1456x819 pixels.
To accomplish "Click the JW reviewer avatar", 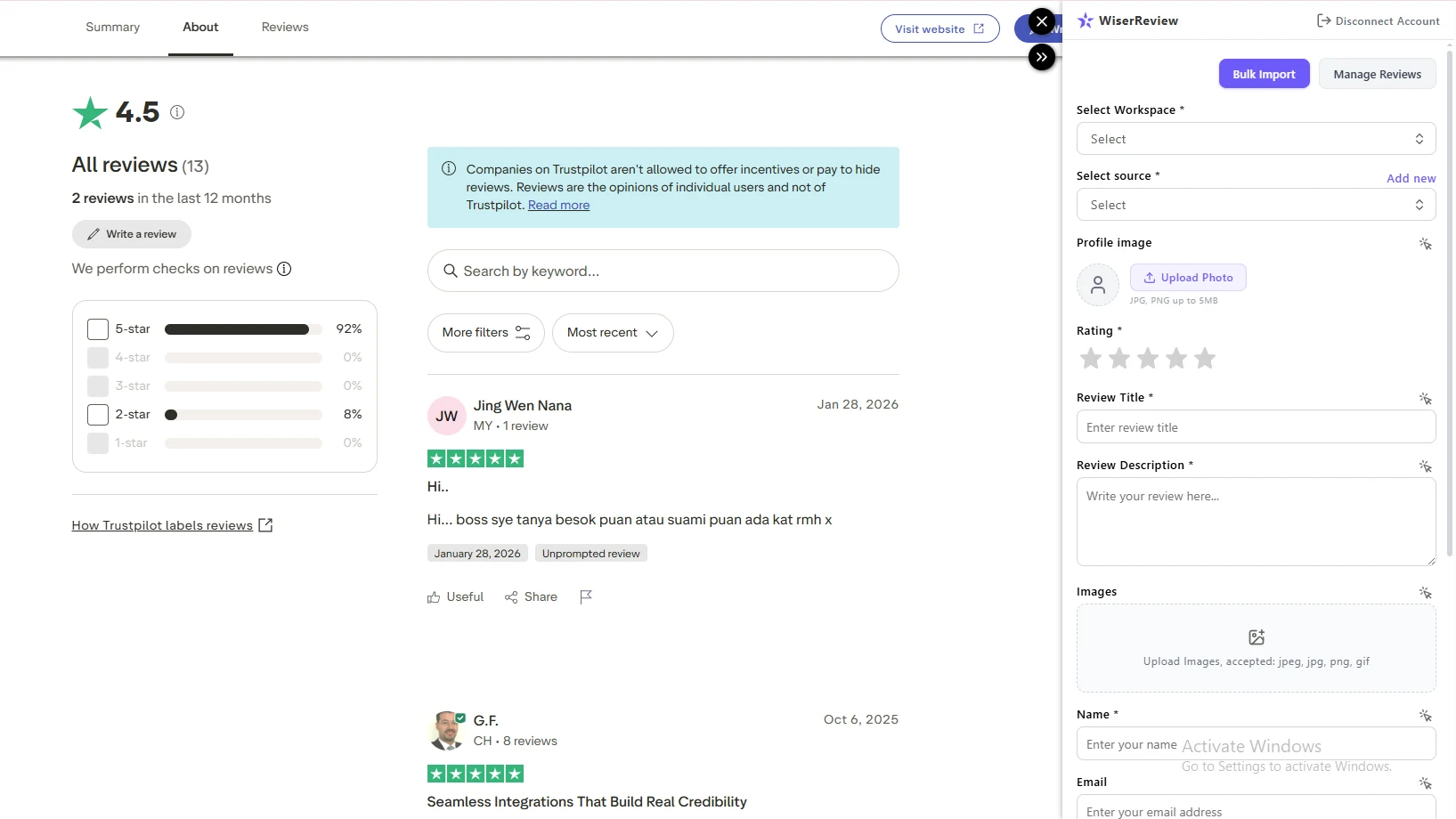I will click(447, 416).
